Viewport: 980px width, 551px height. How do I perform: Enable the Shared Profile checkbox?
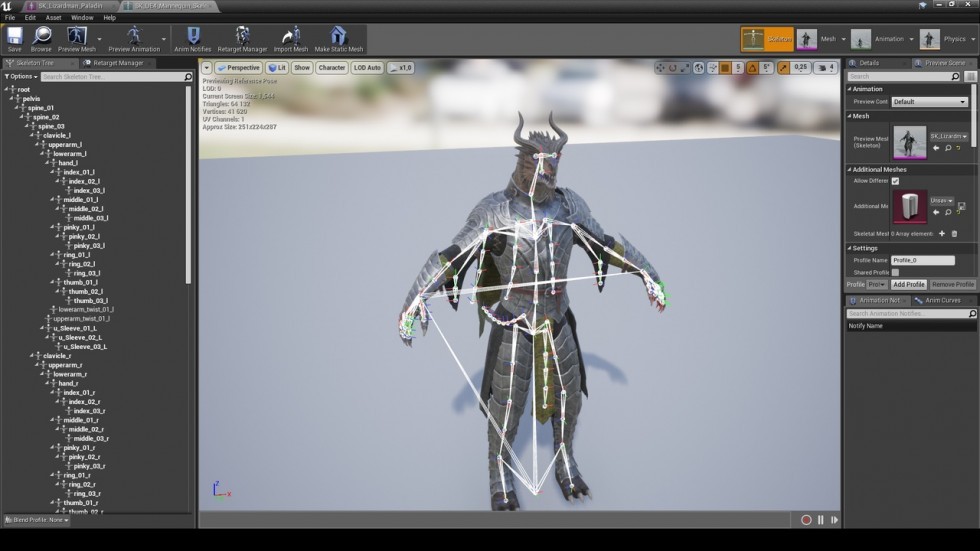tap(895, 272)
